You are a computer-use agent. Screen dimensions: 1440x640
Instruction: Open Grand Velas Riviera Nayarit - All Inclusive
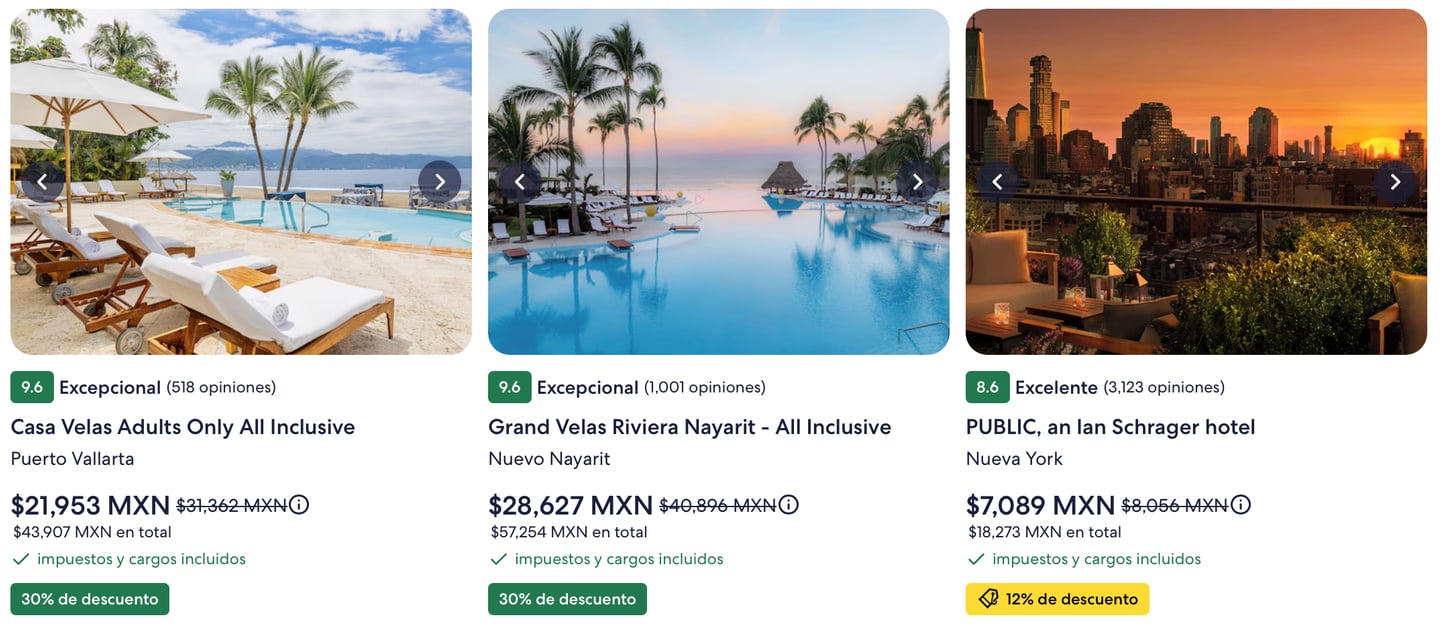pos(689,427)
